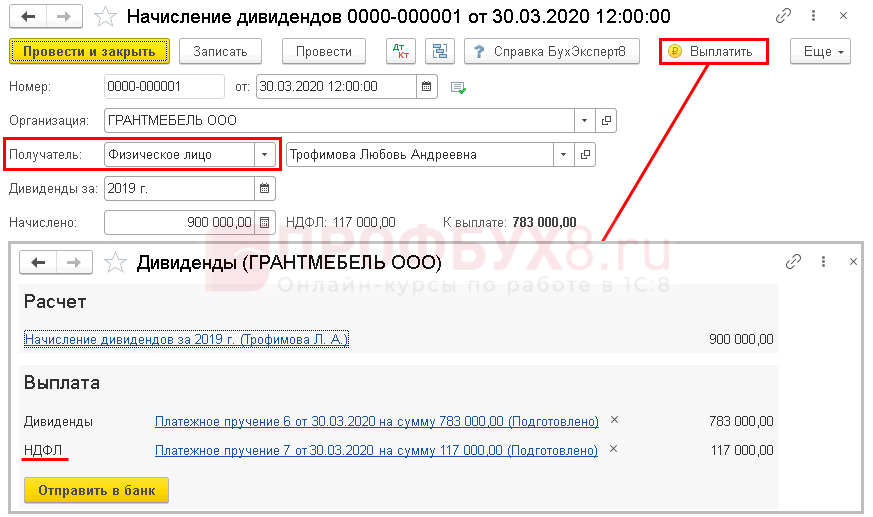Go back using the top window's back arrow
Screen dimensions: 873x517
[x=28, y=17]
